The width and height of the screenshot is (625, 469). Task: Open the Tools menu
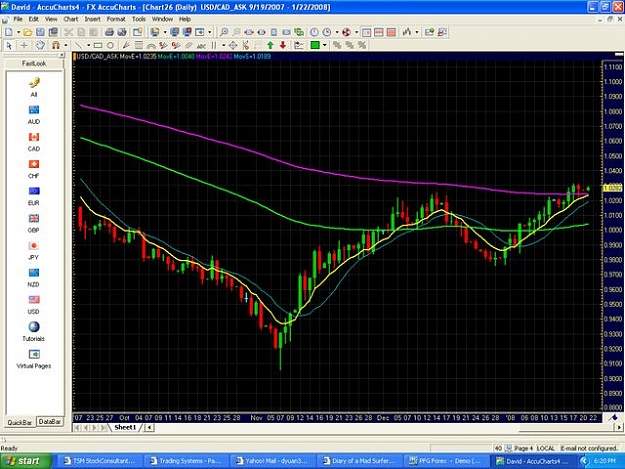tap(139, 19)
